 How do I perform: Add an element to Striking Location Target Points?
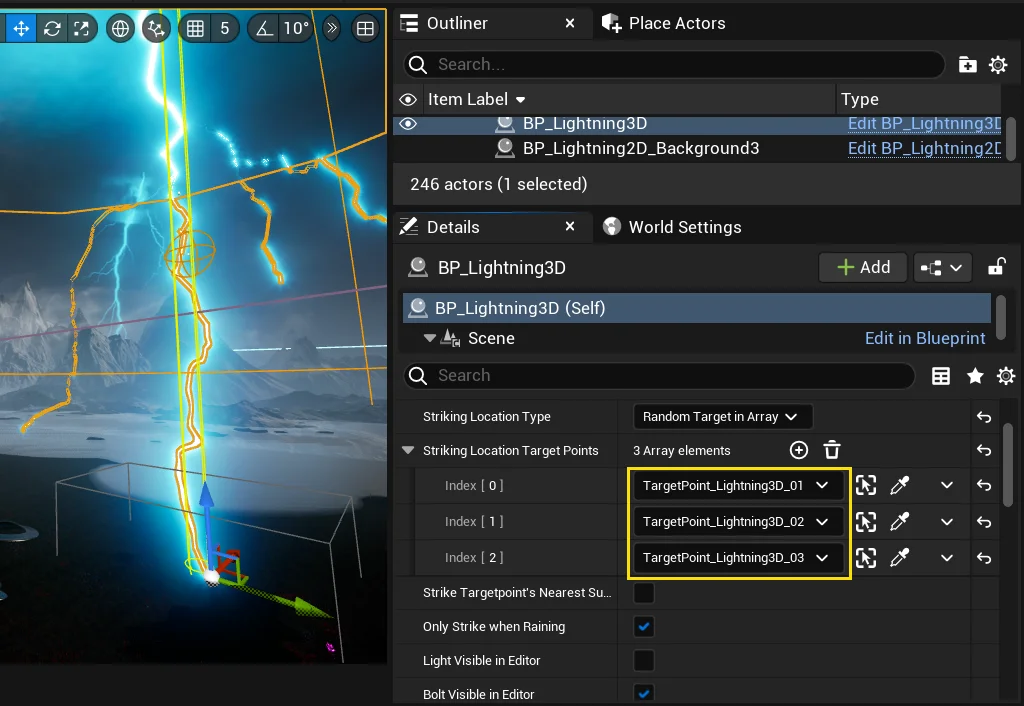point(799,450)
